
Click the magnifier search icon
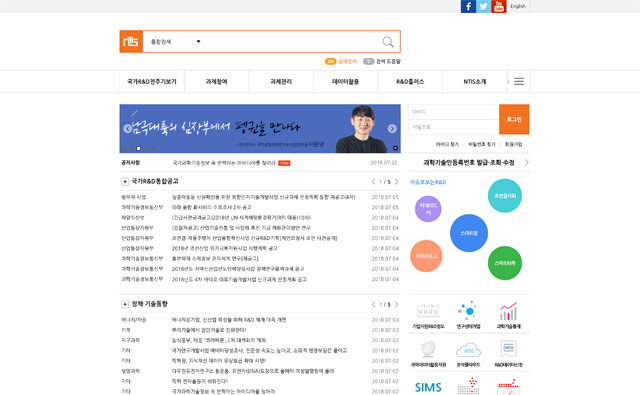[x=388, y=42]
